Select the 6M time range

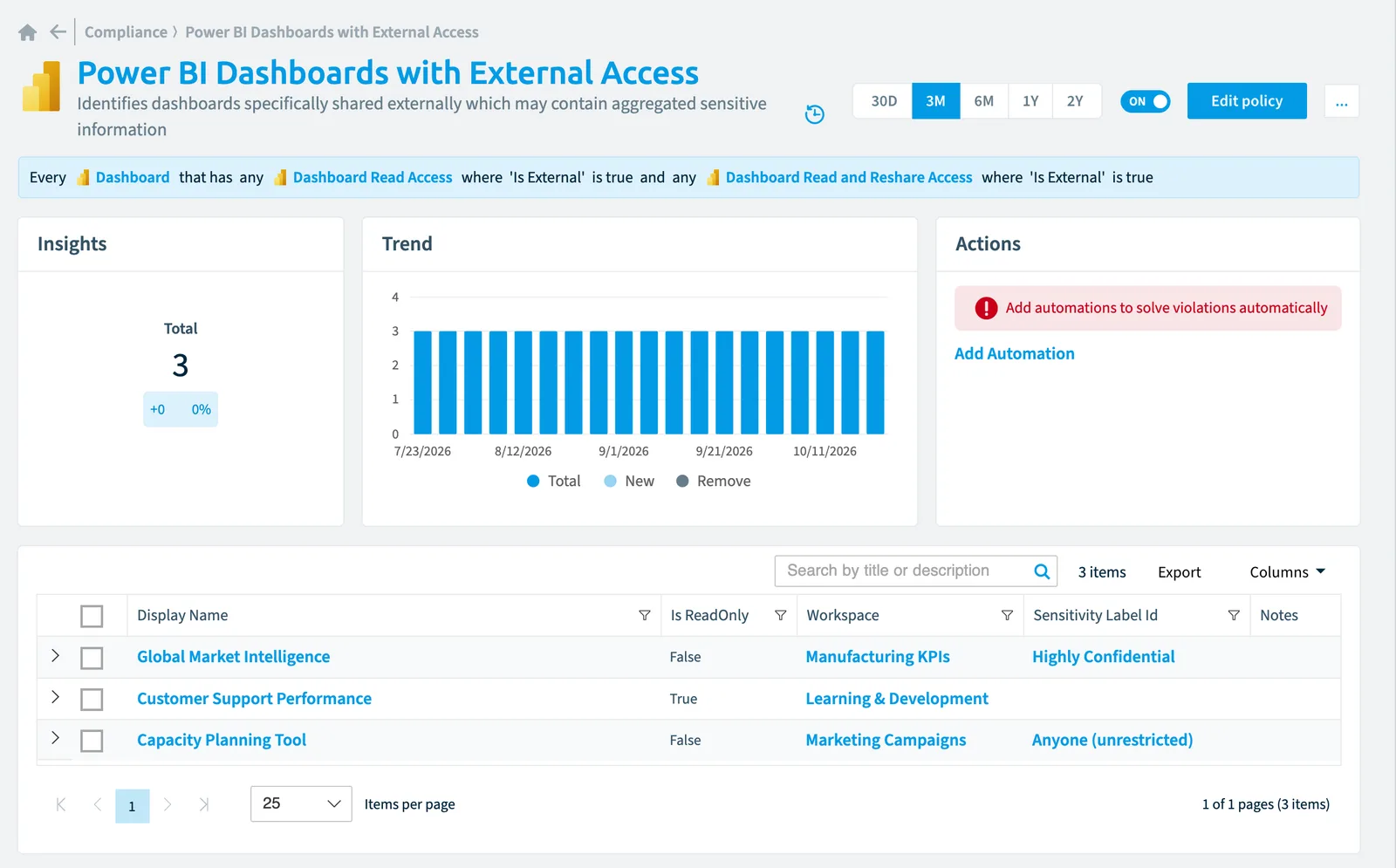point(984,101)
